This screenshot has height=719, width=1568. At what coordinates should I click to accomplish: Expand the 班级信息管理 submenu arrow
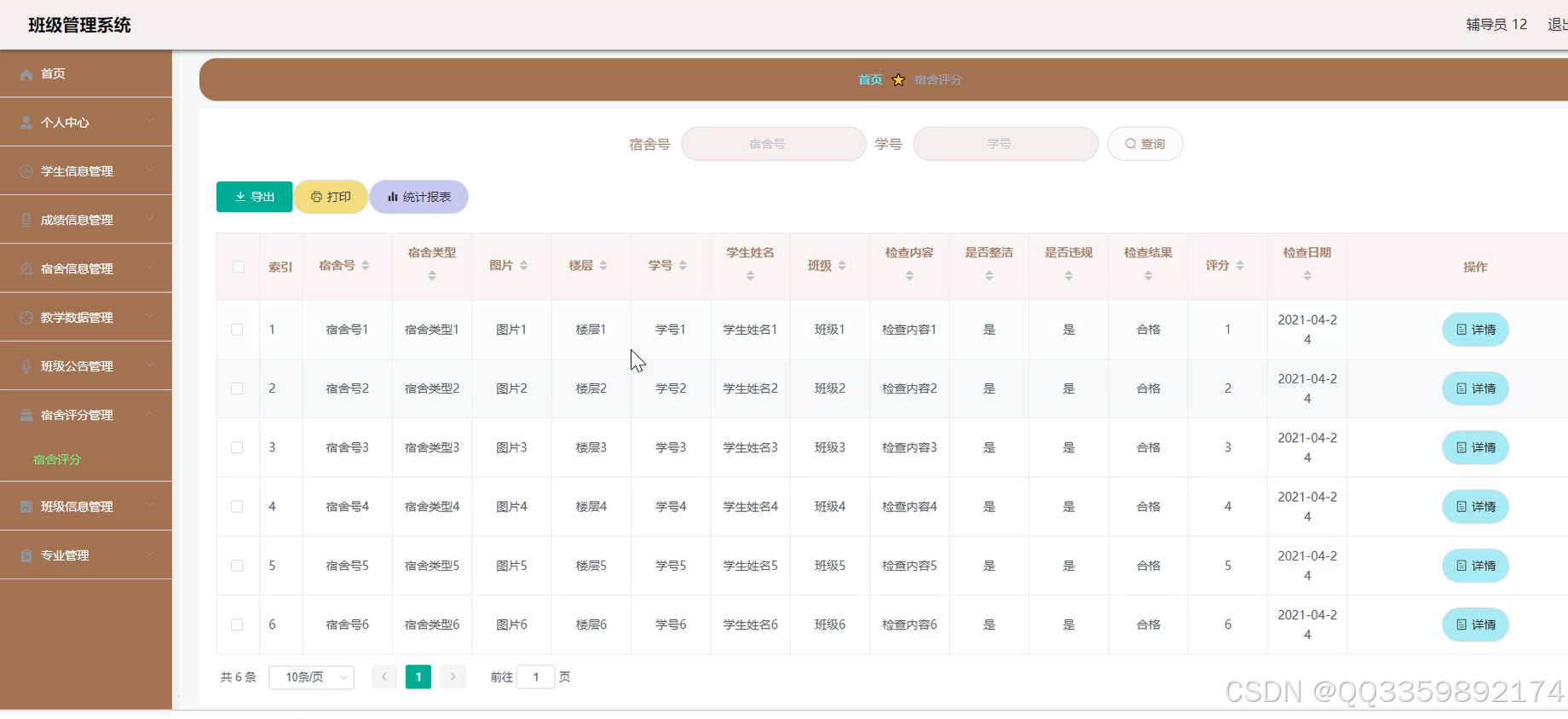[x=150, y=504]
